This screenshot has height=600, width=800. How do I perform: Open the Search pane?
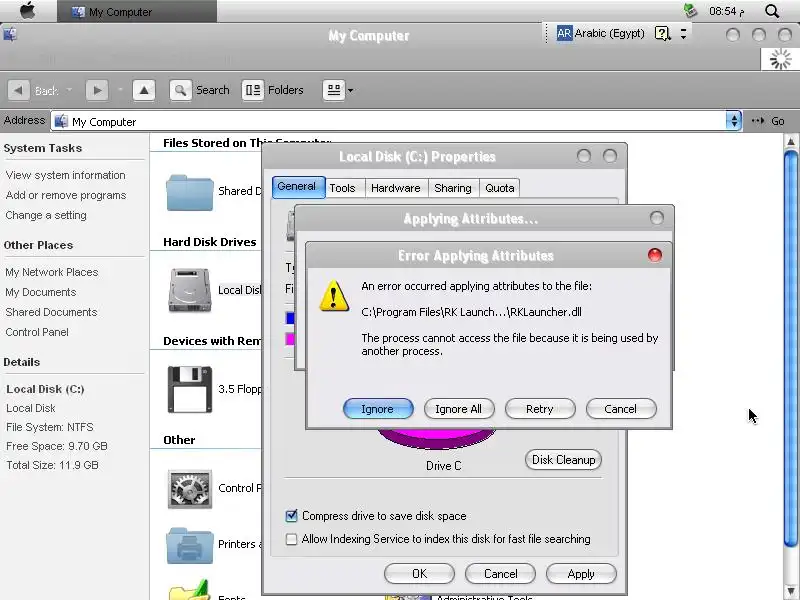click(200, 90)
